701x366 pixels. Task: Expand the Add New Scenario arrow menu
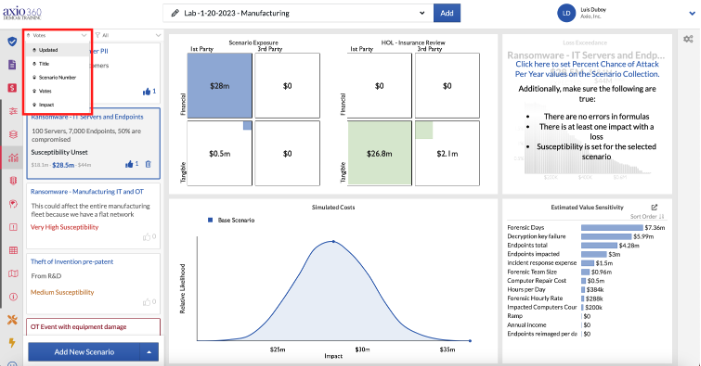pyautogui.click(x=149, y=352)
